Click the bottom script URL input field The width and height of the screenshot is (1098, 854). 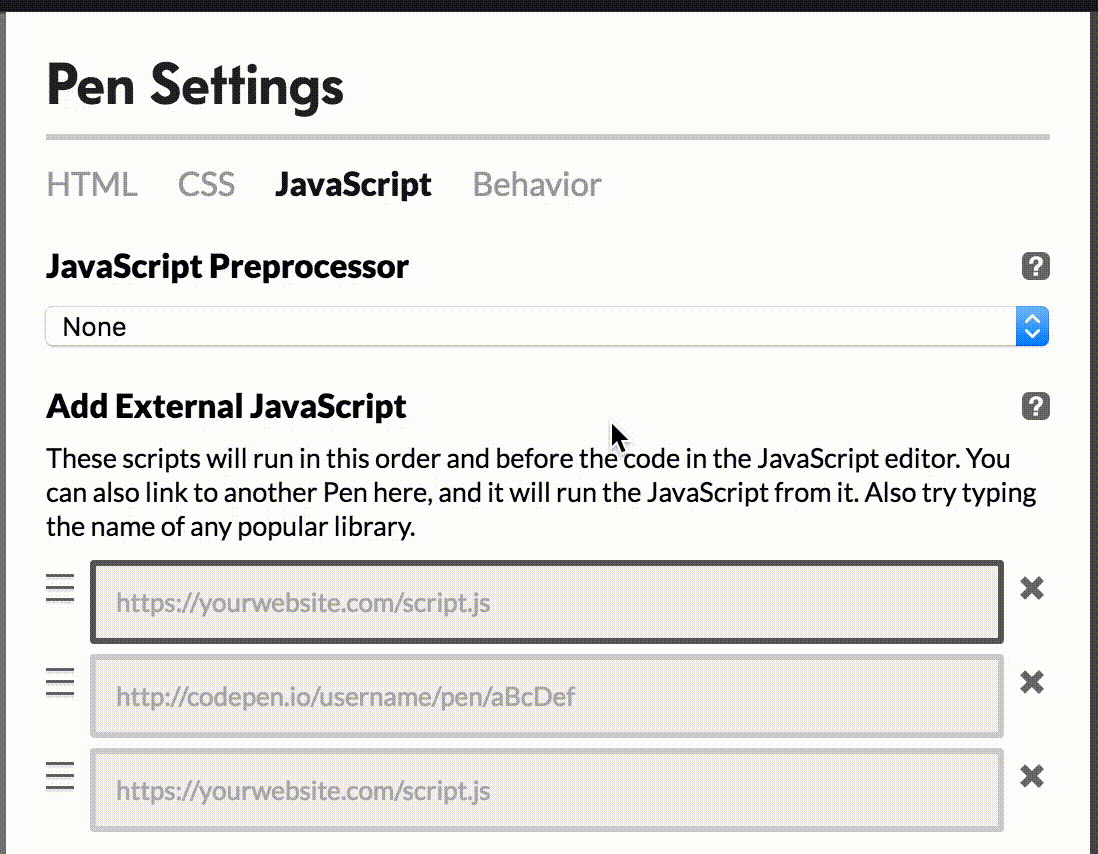[x=547, y=790]
